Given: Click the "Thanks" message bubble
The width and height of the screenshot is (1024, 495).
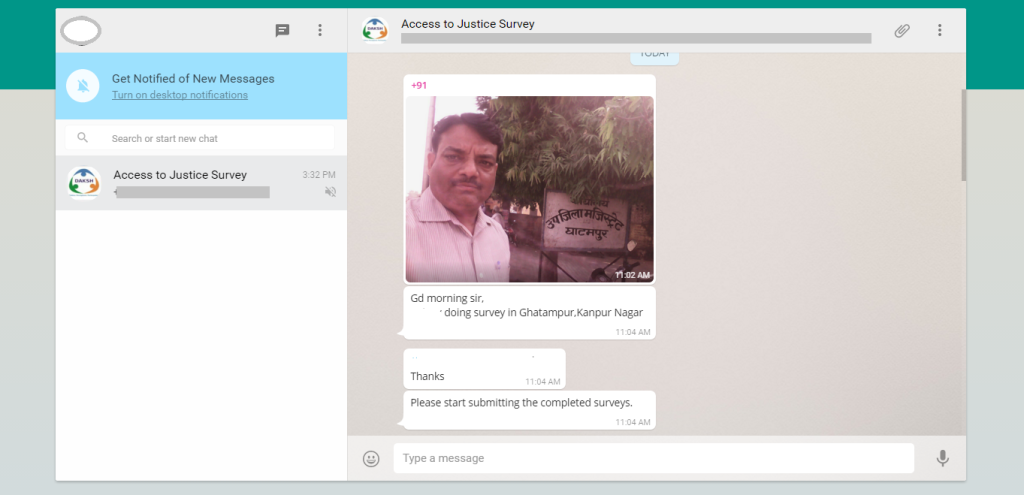Looking at the screenshot, I should coord(484,369).
